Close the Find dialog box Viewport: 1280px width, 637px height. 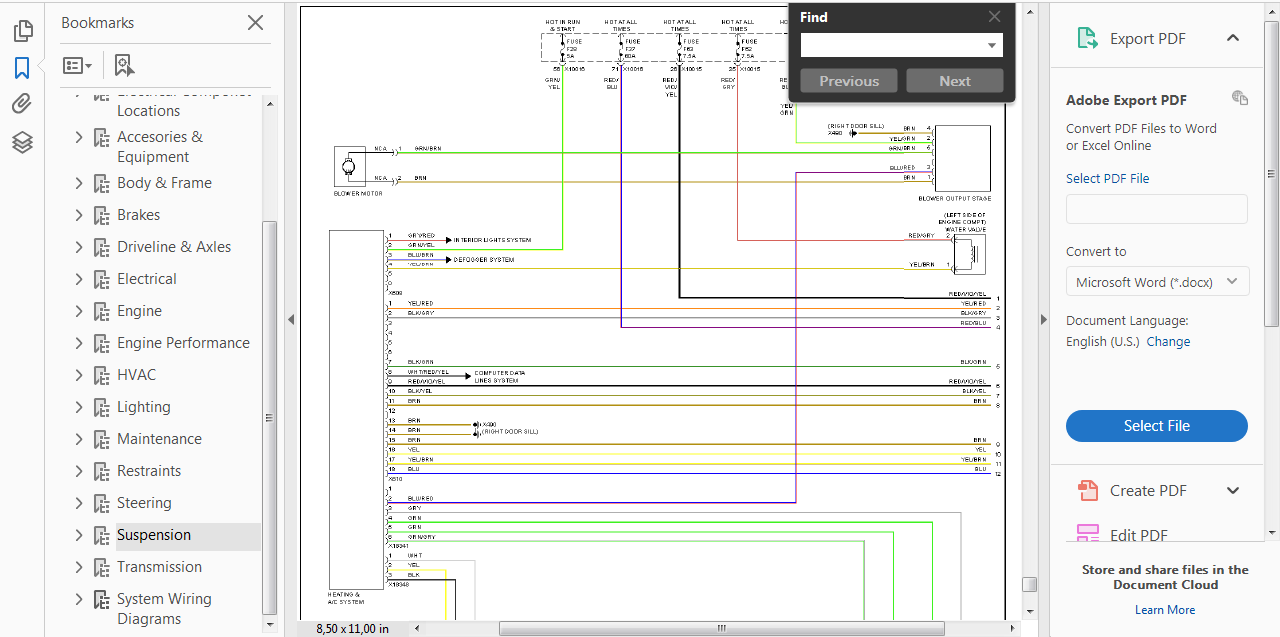pos(994,17)
